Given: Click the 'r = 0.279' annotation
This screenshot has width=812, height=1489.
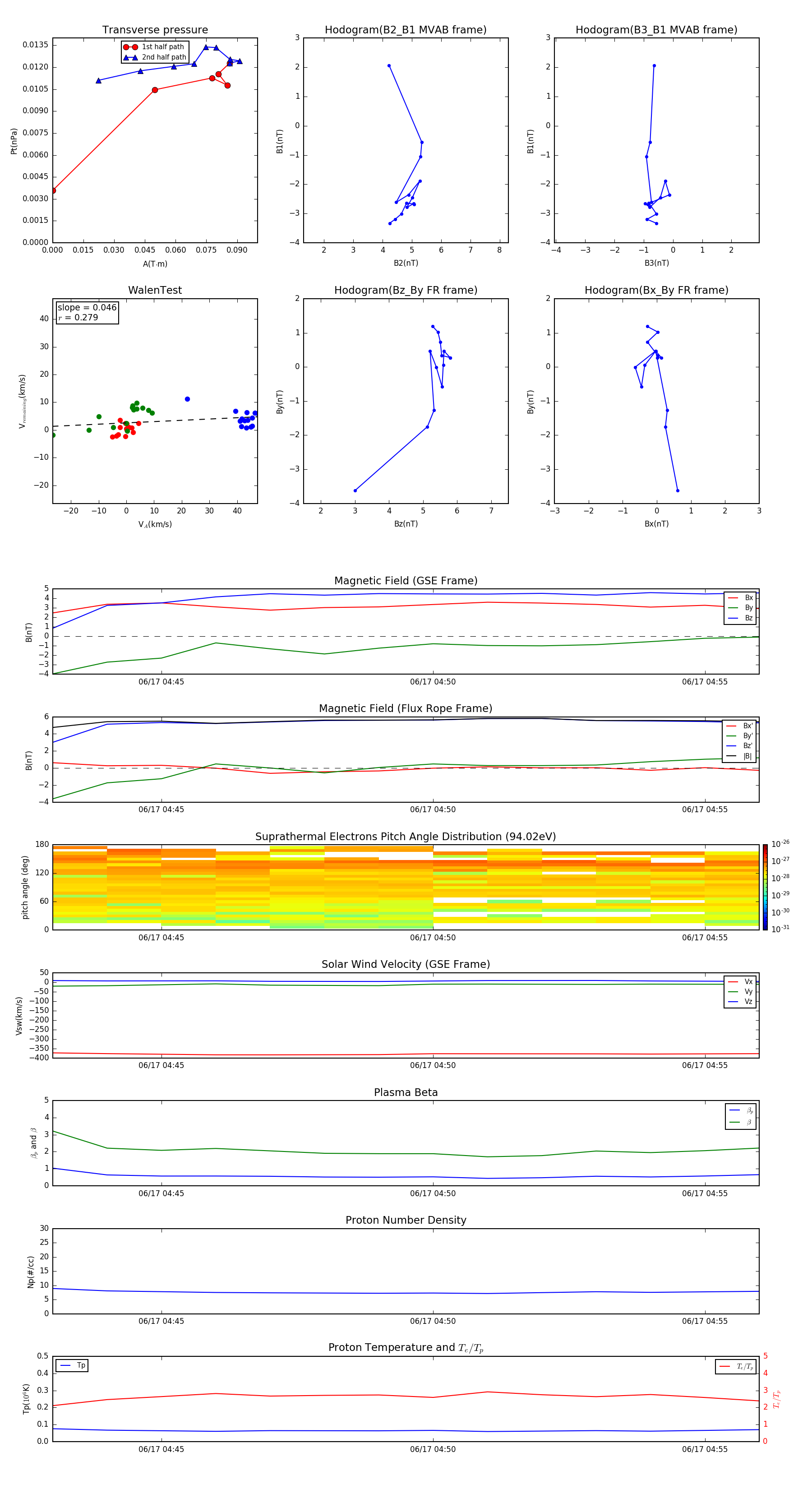Looking at the screenshot, I should coord(78,317).
